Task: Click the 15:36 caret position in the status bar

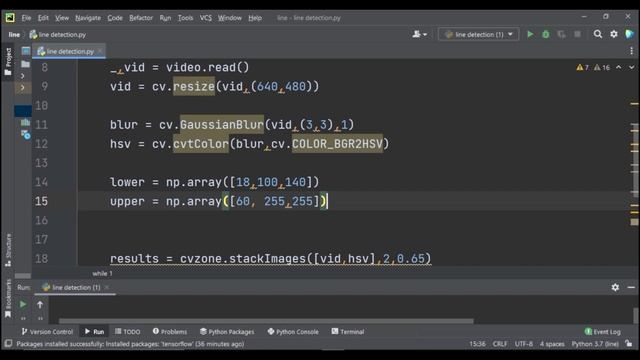Action: (x=477, y=344)
